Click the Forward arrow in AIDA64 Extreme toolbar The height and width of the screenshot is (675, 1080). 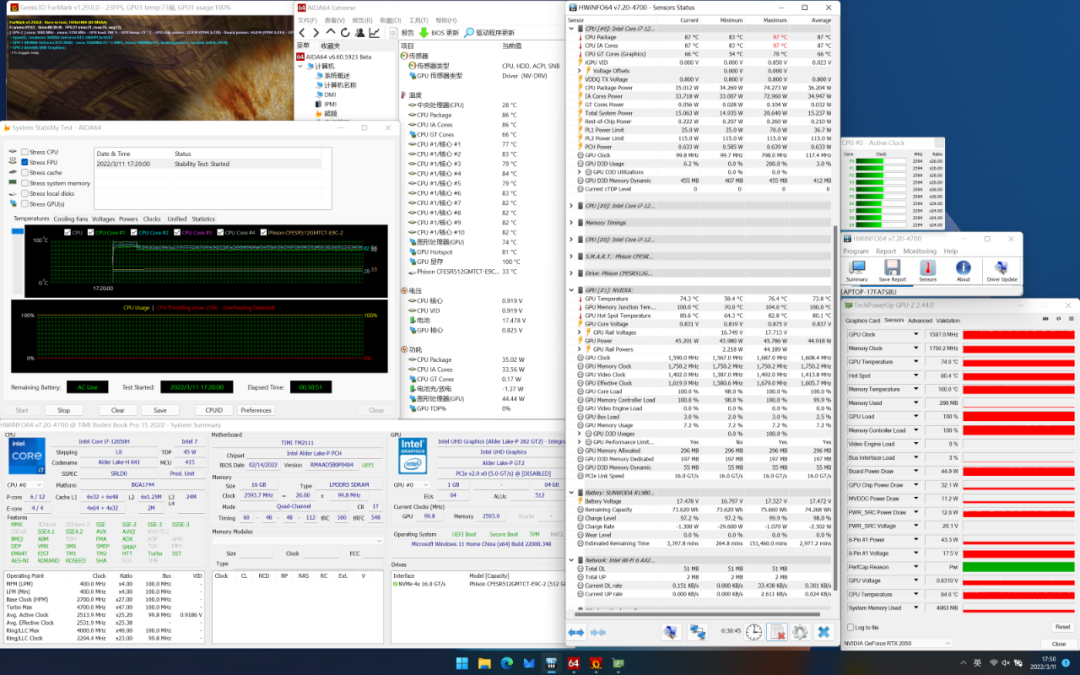point(315,32)
